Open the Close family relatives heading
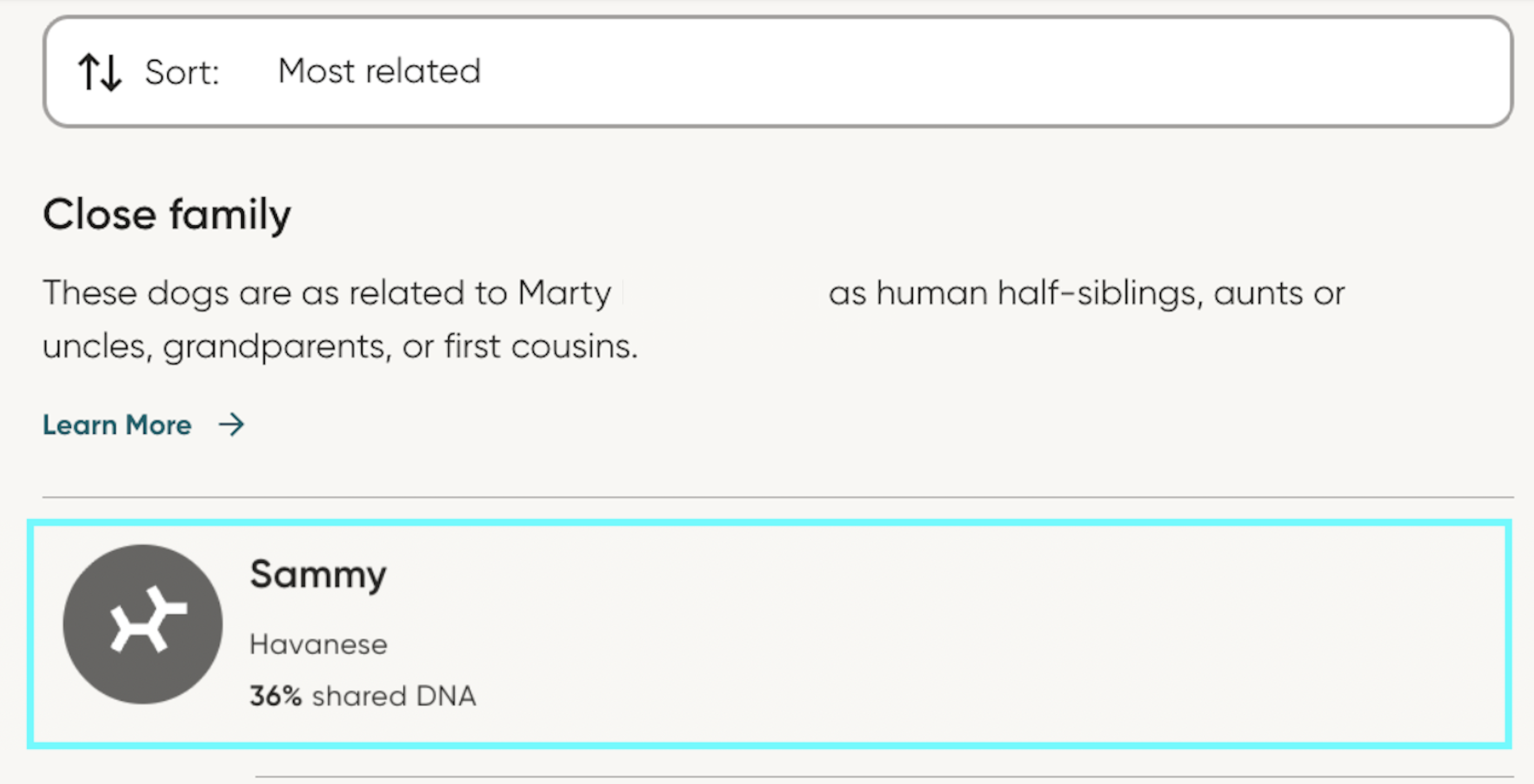Screen dimensions: 1534x784 tap(167, 213)
